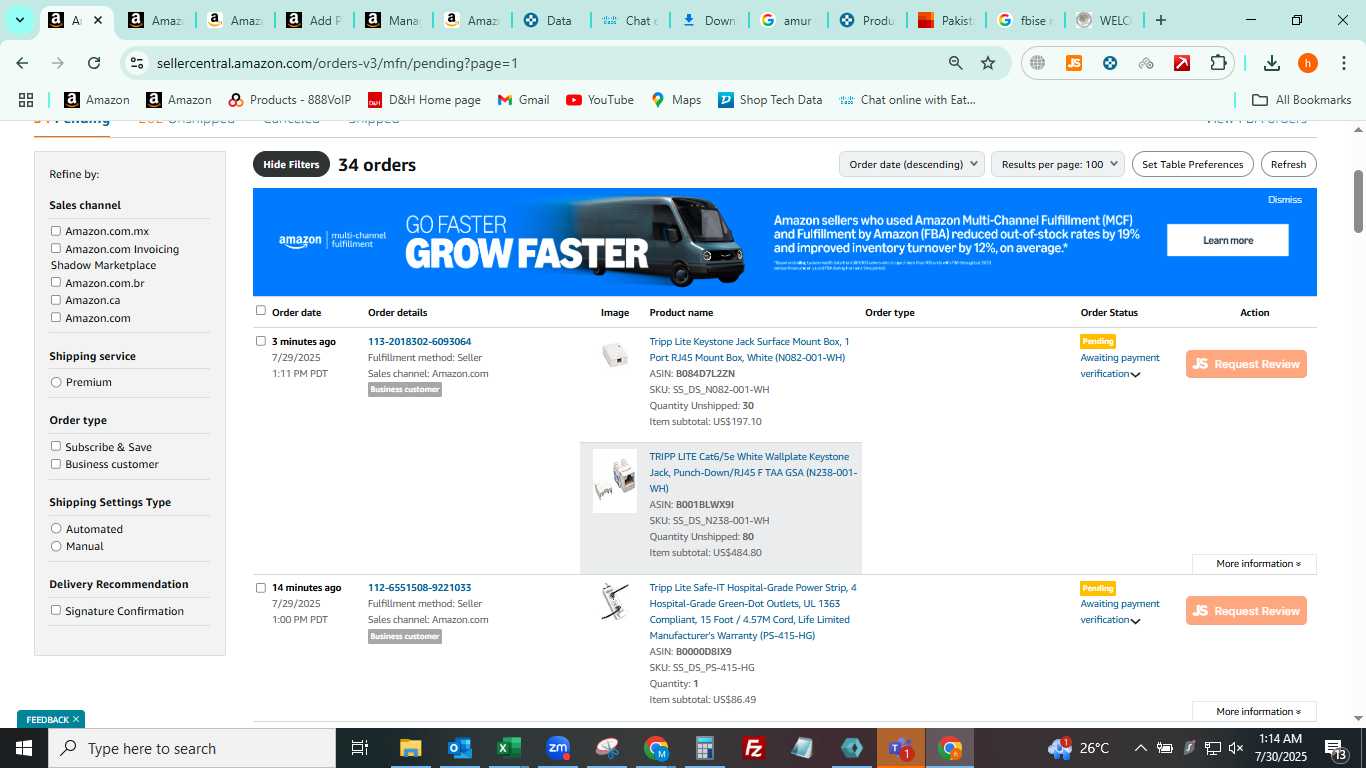Open the Order date (descending) sort dropdown
Screen dimensions: 1366x768
coord(911,164)
